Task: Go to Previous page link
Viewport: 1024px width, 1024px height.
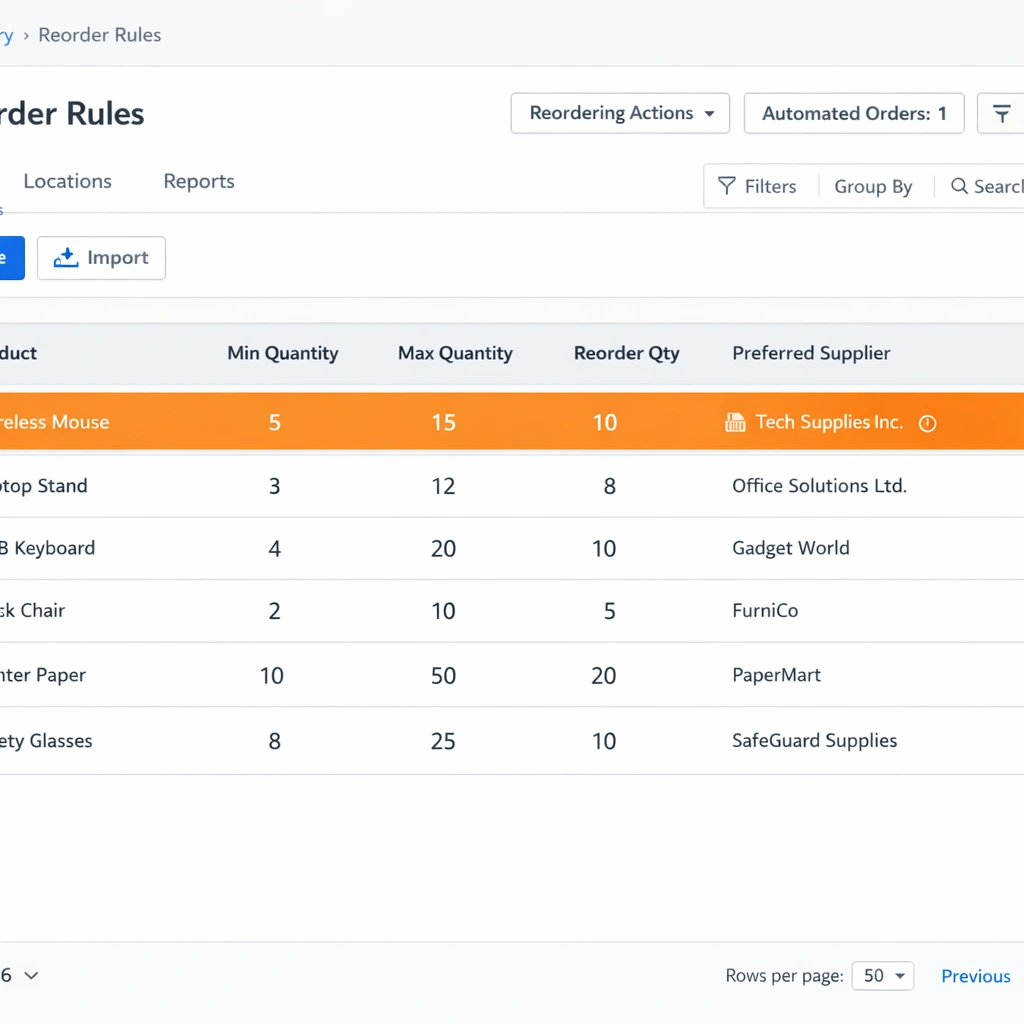Action: click(x=975, y=976)
